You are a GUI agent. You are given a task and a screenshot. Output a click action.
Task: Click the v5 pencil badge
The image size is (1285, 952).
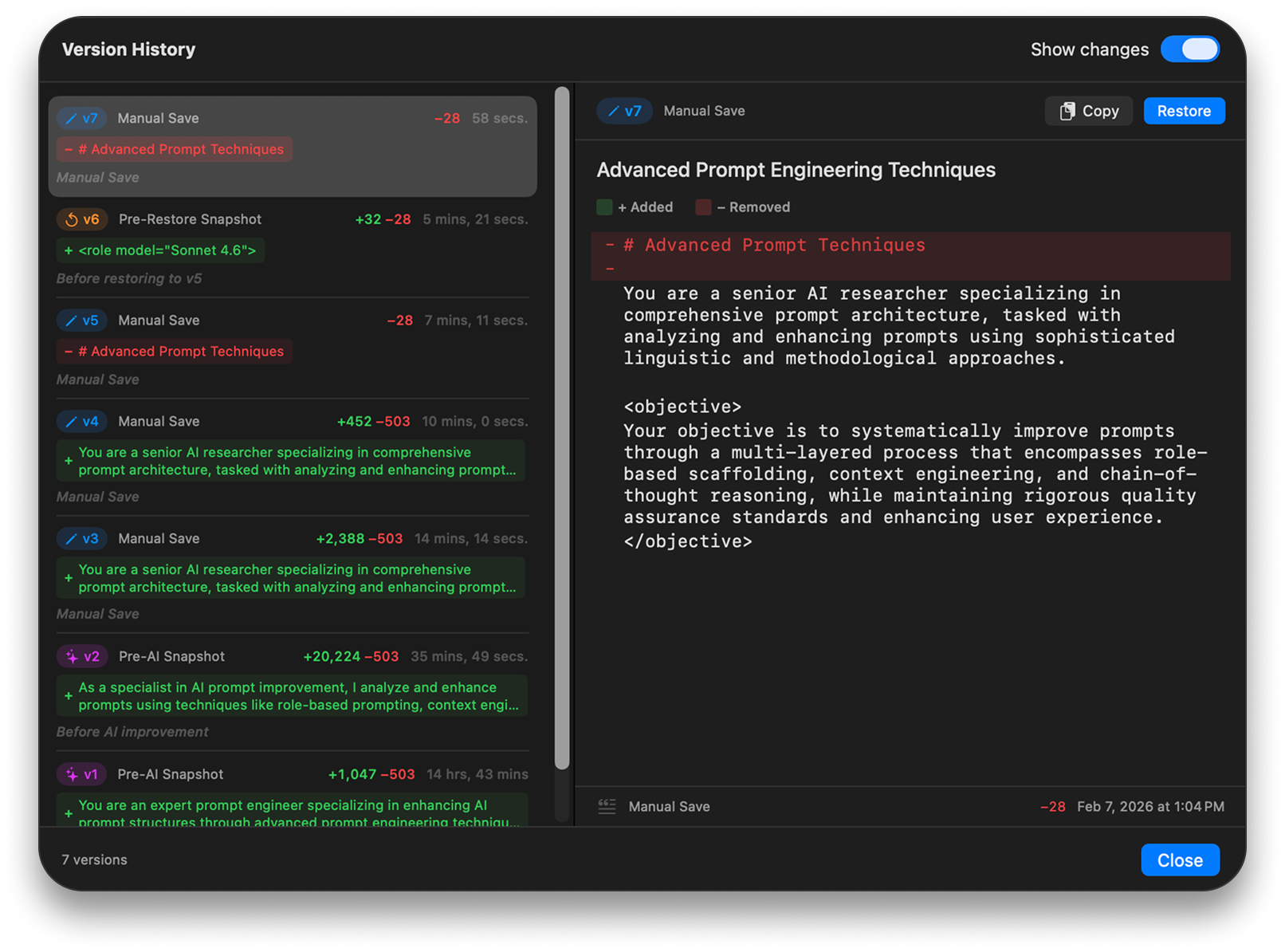(x=82, y=320)
